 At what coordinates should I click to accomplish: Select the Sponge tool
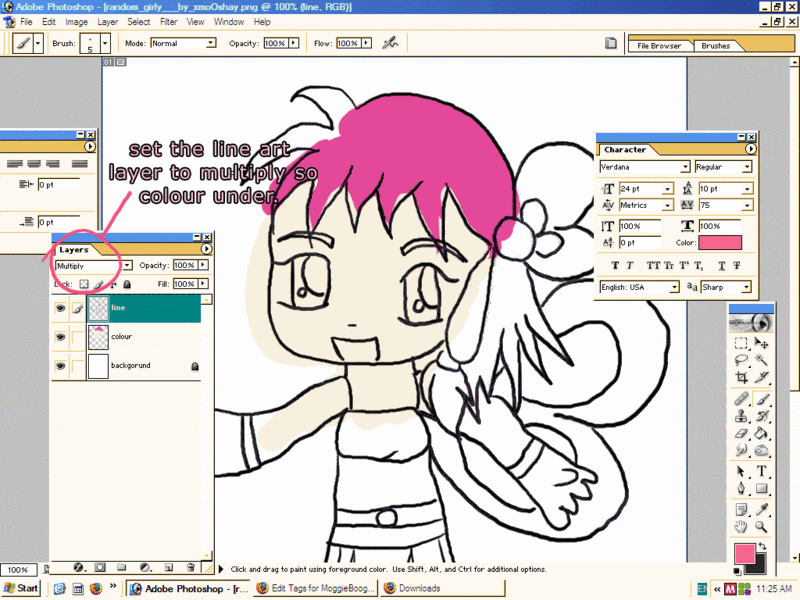pos(761,451)
